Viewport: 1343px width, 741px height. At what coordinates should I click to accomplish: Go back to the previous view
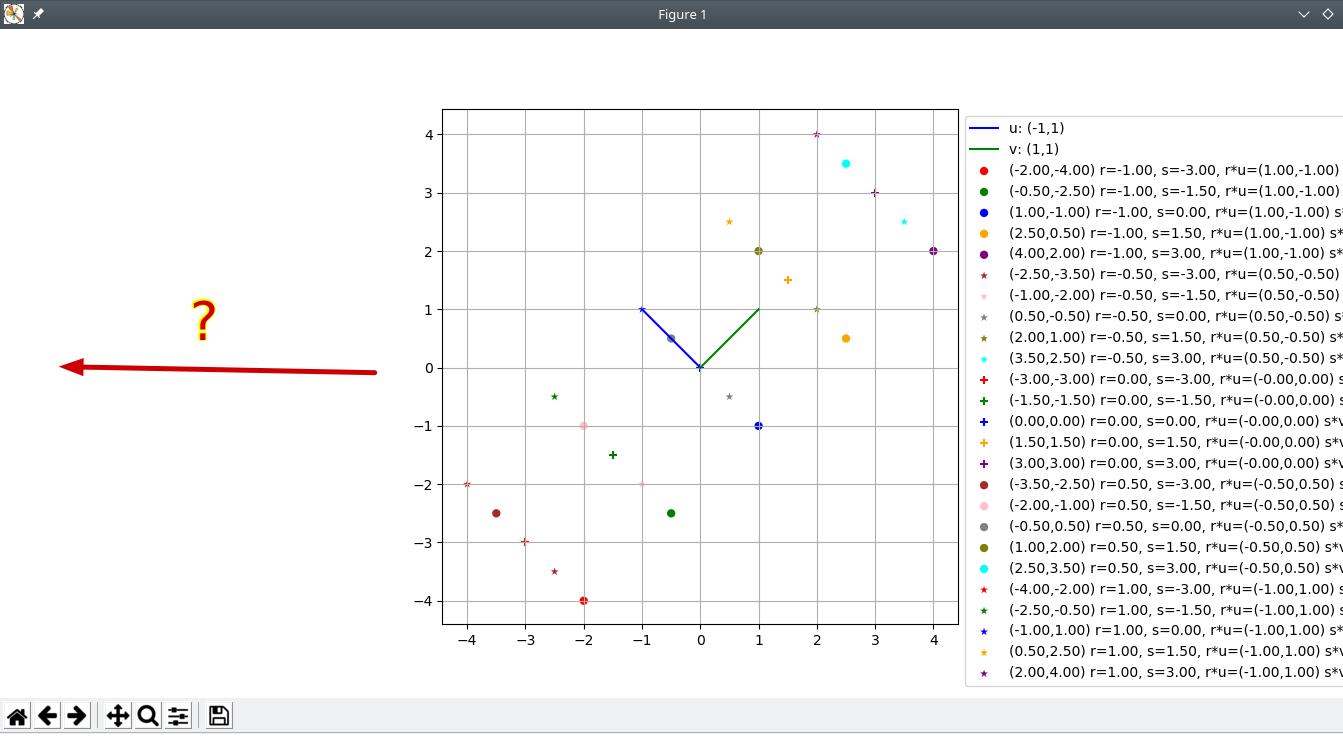point(47,716)
